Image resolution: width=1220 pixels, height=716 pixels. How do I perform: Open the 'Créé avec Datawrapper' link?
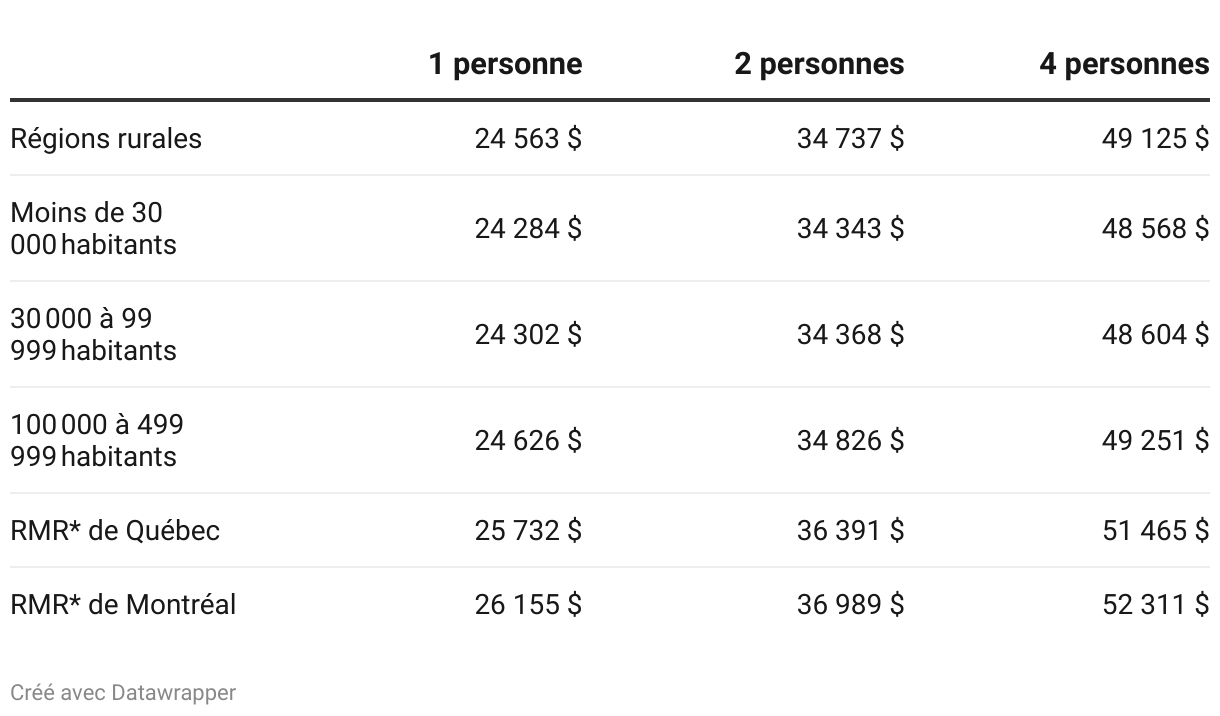point(123,692)
